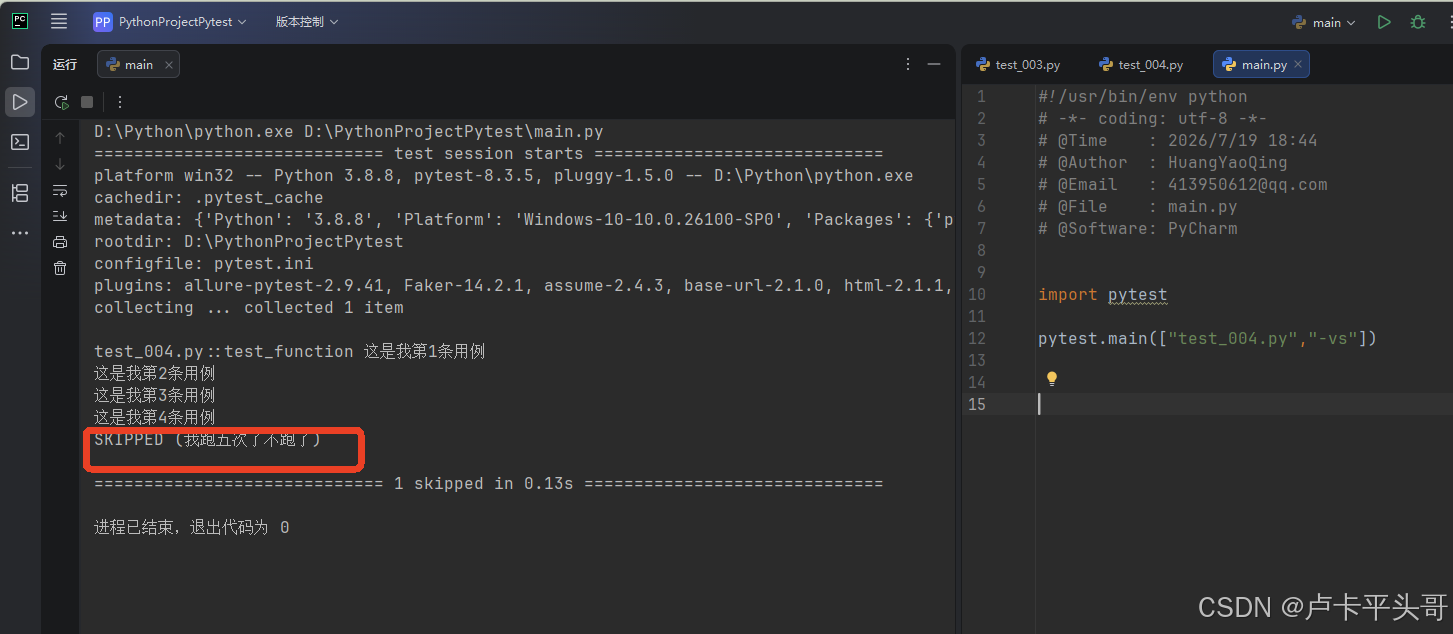Toggle soft-wrap in the console
This screenshot has height=634, width=1453.
pos(60,190)
